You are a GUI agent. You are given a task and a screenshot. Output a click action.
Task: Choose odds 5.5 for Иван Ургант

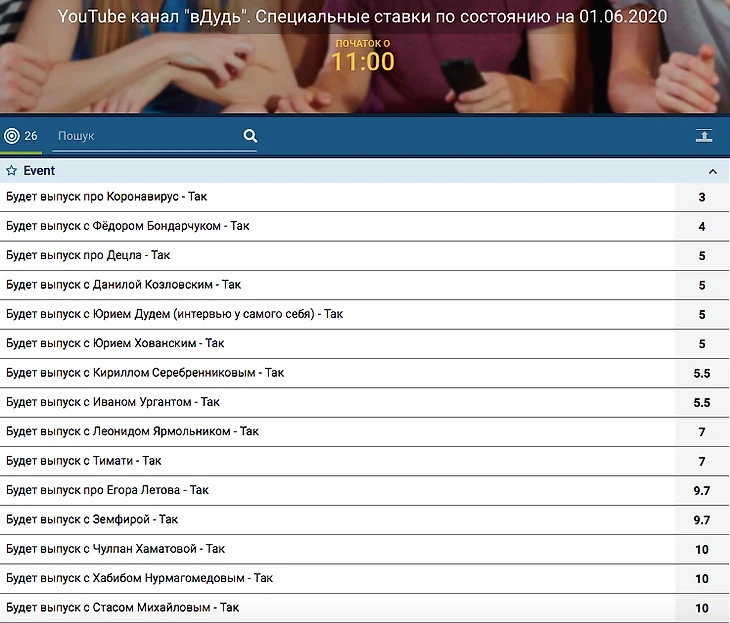(x=702, y=403)
